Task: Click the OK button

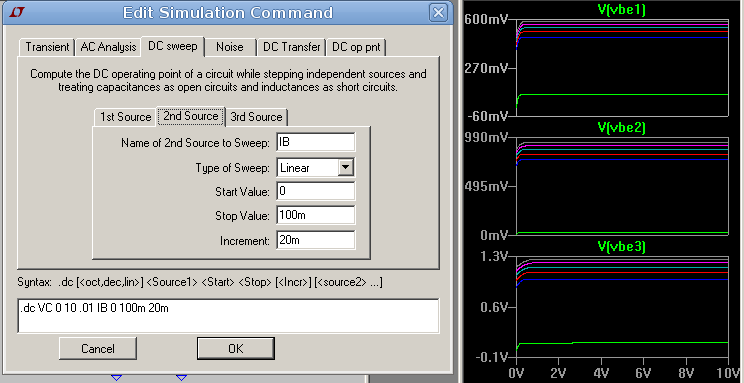Action: [236, 349]
